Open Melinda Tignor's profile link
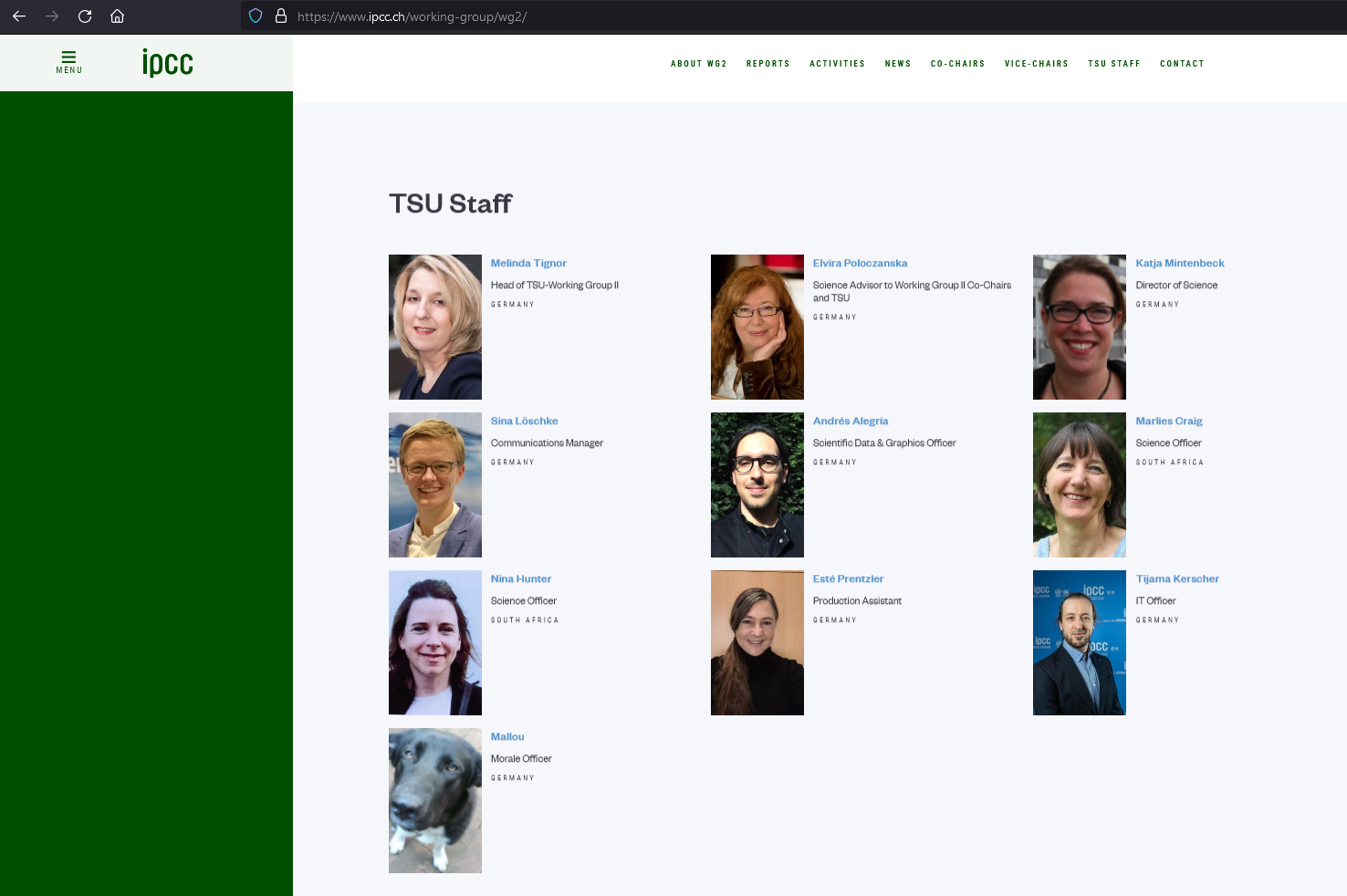Viewport: 1347px width, 896px height. 528,263
